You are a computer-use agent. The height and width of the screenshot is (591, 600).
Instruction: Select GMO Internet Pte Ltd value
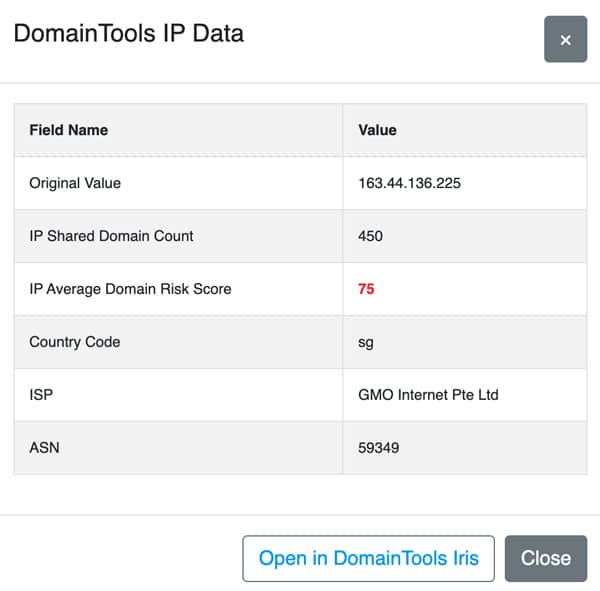(428, 395)
